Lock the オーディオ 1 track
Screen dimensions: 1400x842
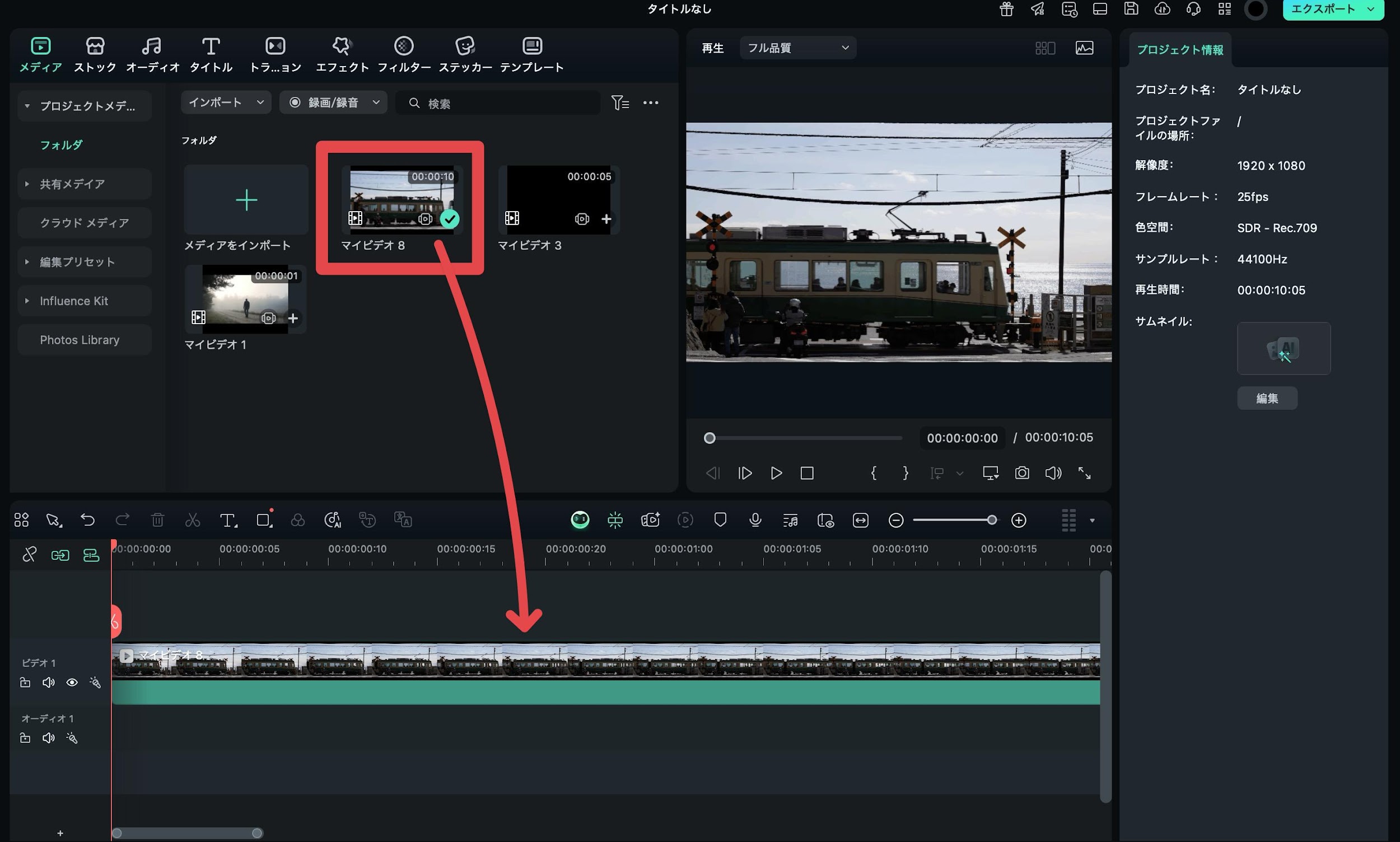point(25,738)
